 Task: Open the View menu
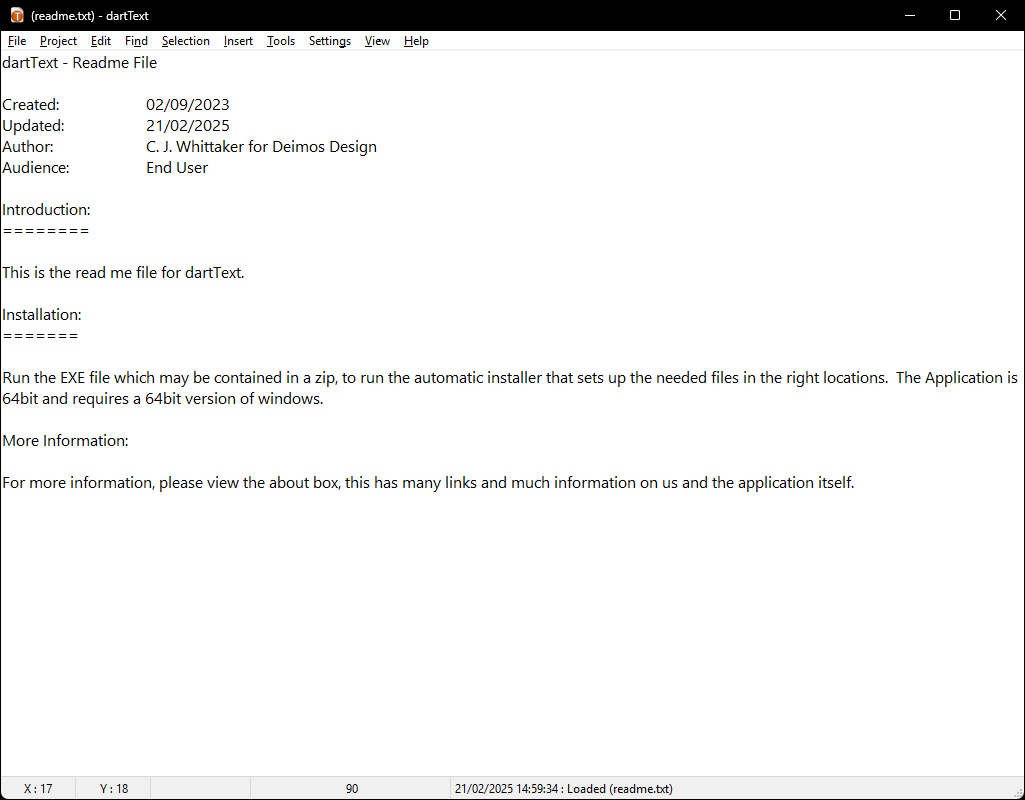(x=377, y=41)
